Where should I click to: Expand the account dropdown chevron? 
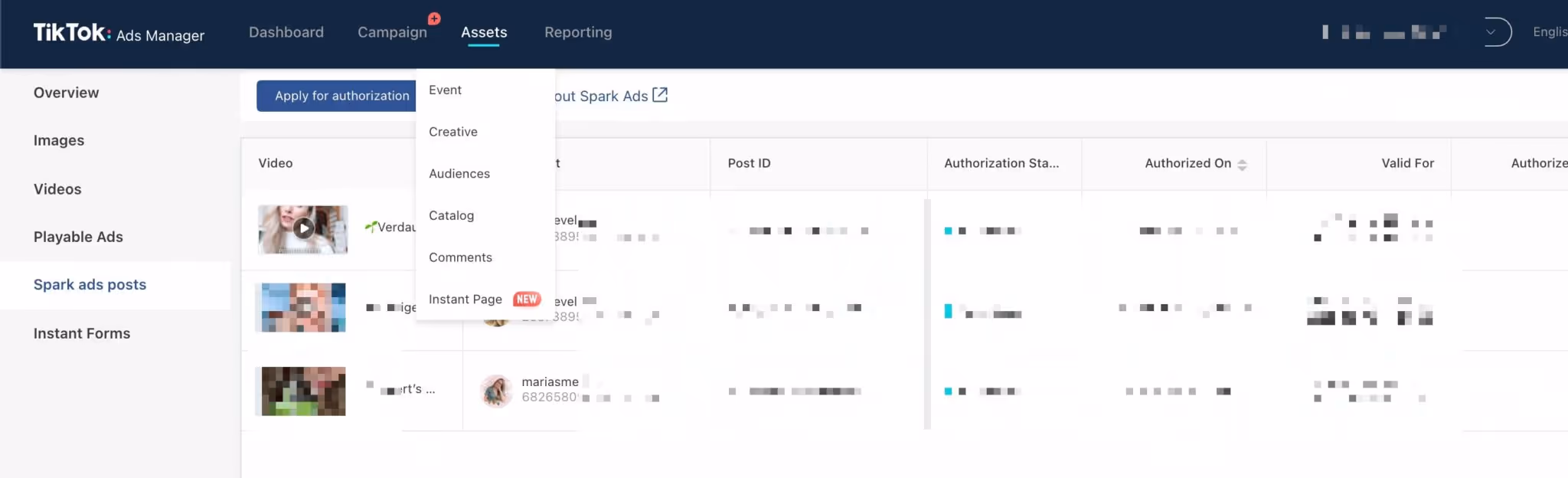point(1491,32)
